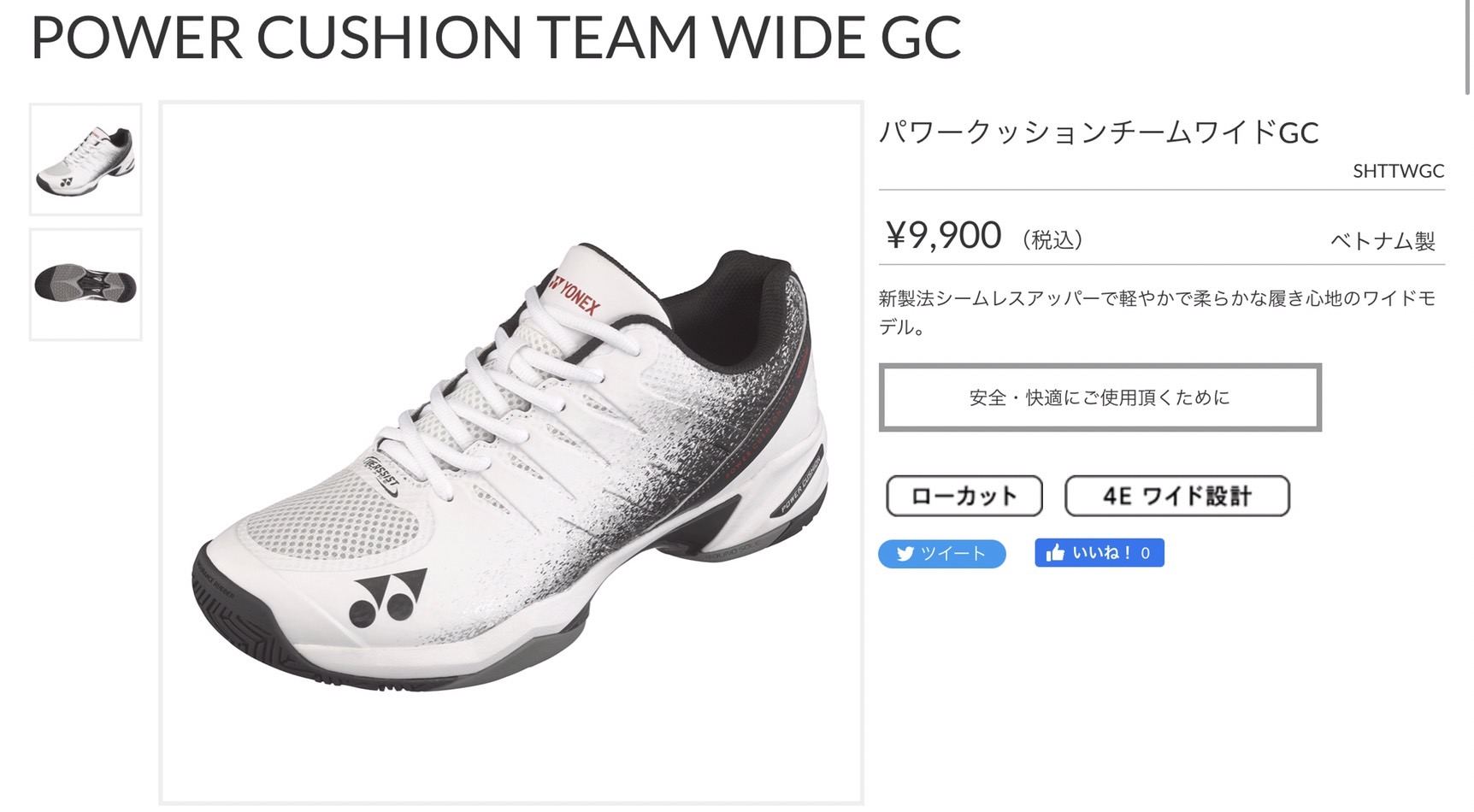Click the Yonex logo on shoe toe
Viewport: 1474px width, 812px height.
pyautogui.click(x=388, y=598)
